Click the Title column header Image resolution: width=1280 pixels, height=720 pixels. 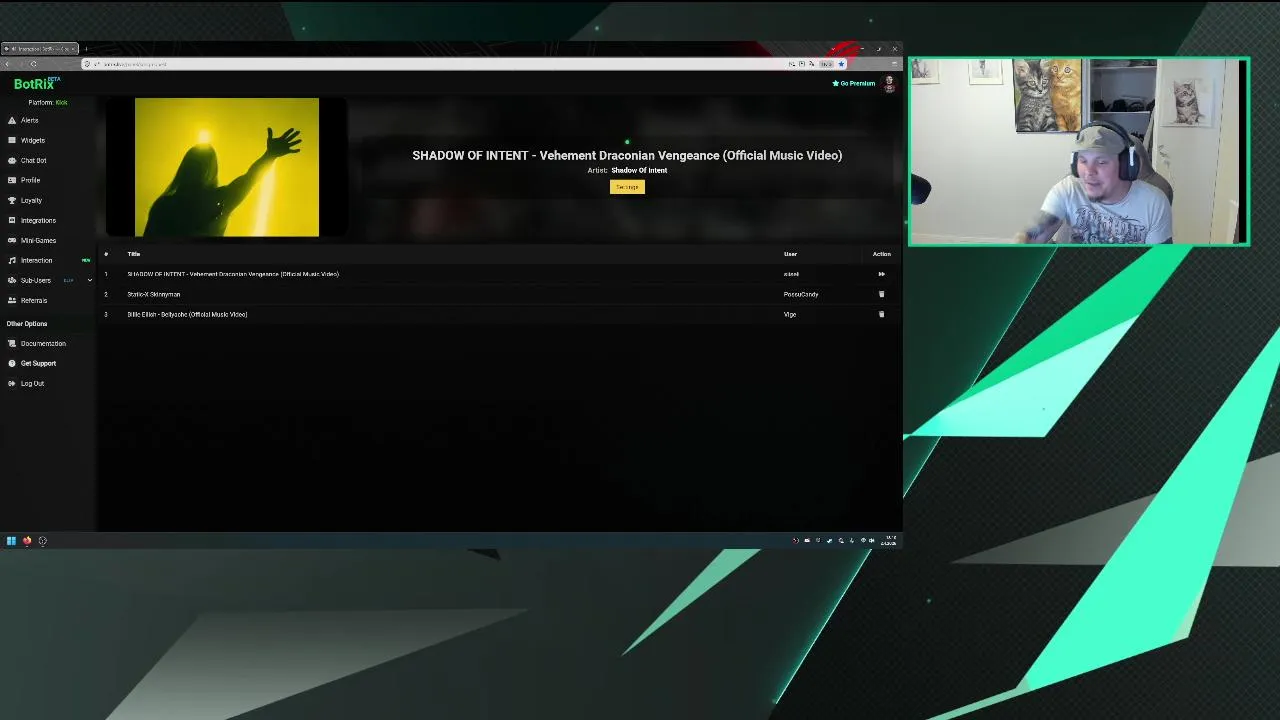pyautogui.click(x=134, y=254)
